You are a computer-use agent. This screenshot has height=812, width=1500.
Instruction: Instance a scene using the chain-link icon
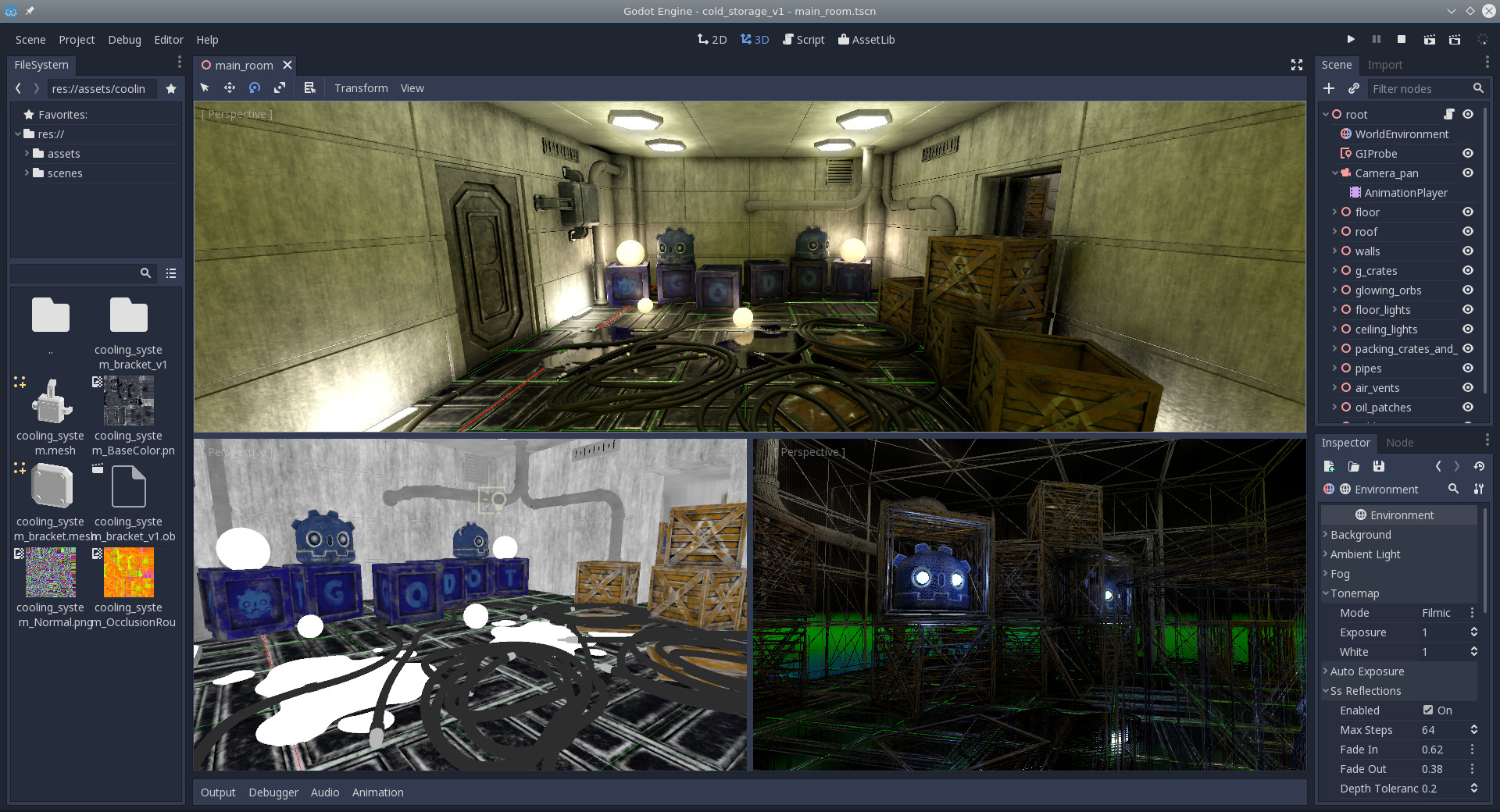[x=1352, y=88]
